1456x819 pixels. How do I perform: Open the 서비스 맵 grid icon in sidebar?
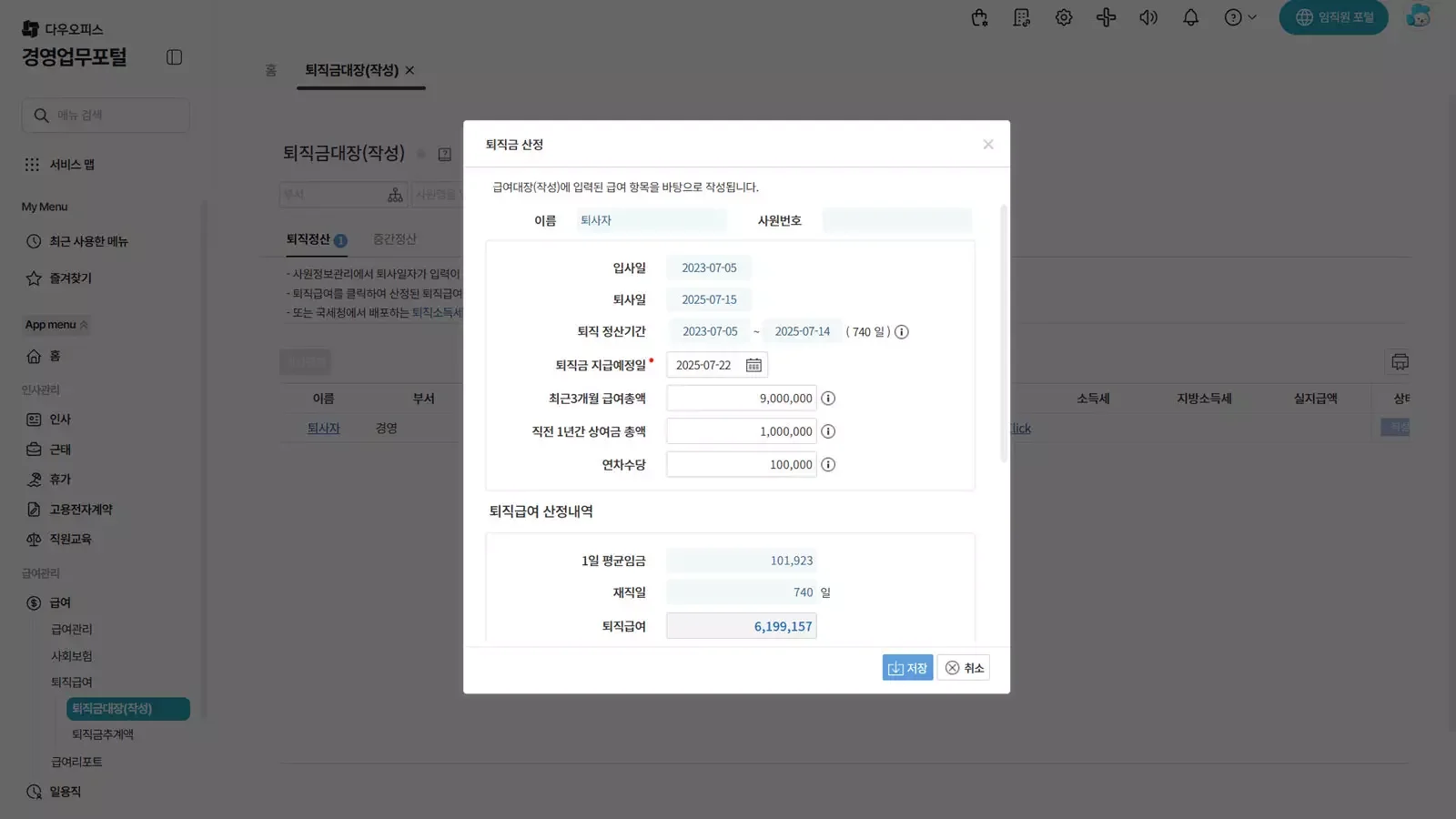(34, 164)
